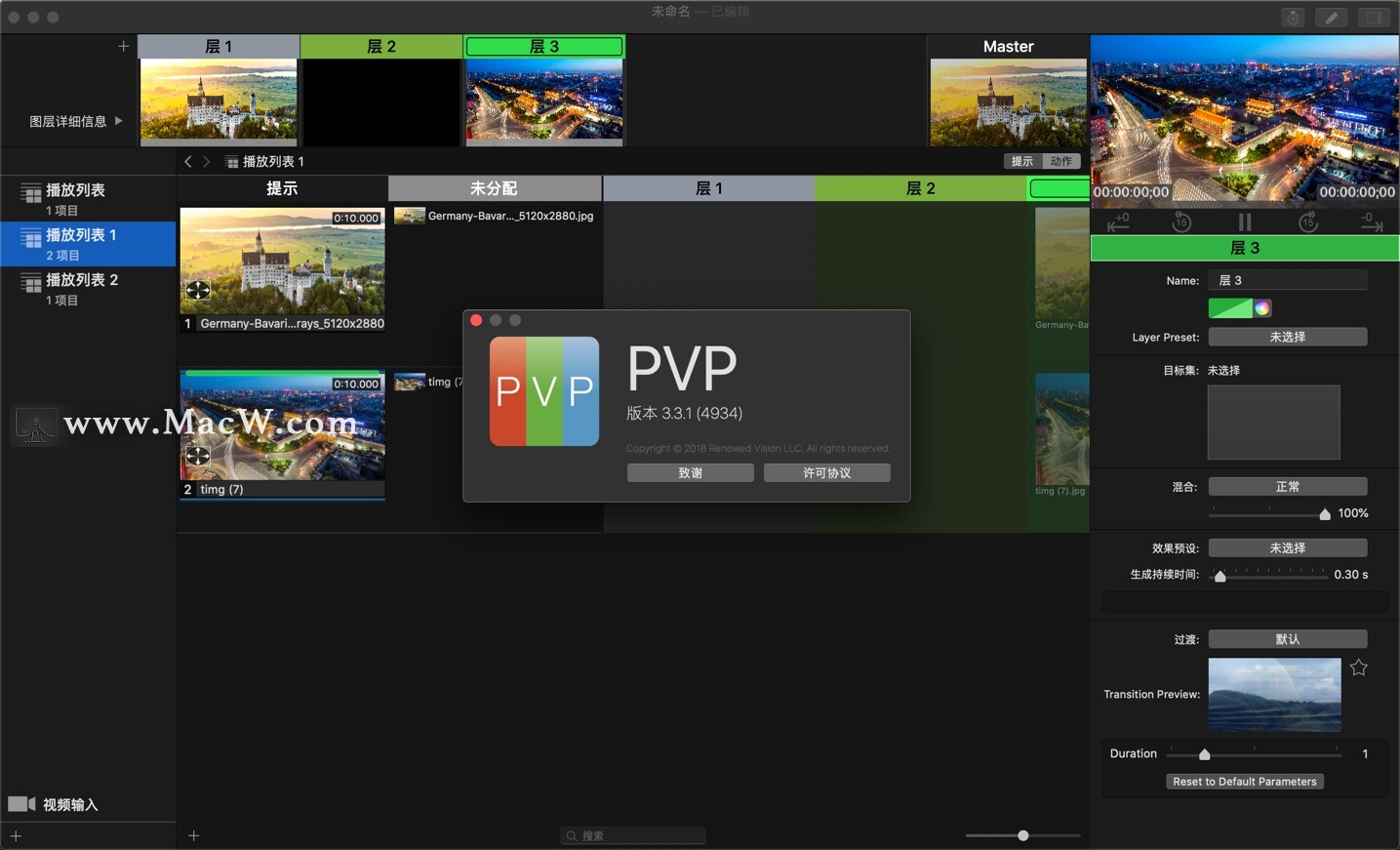Click the forward 15 seconds icon
1400x850 pixels.
1306,222
